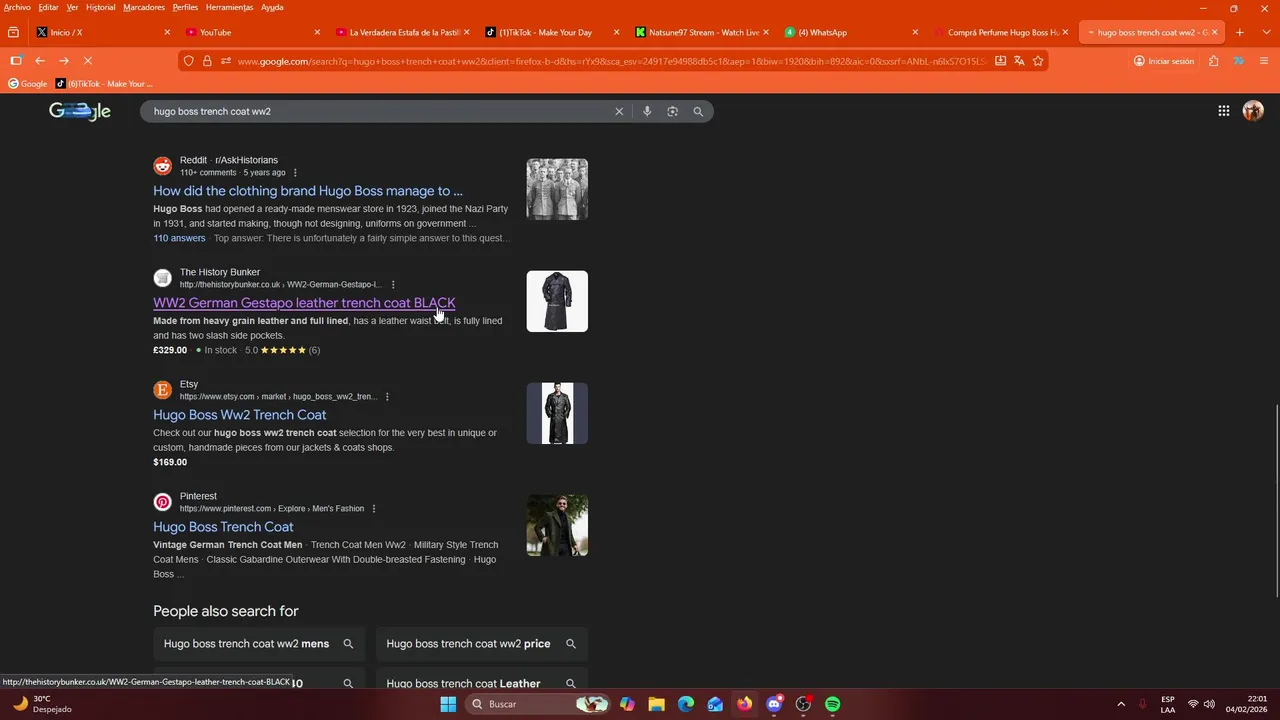
Task: Open more options for Pinterest result
Action: [x=374, y=509]
